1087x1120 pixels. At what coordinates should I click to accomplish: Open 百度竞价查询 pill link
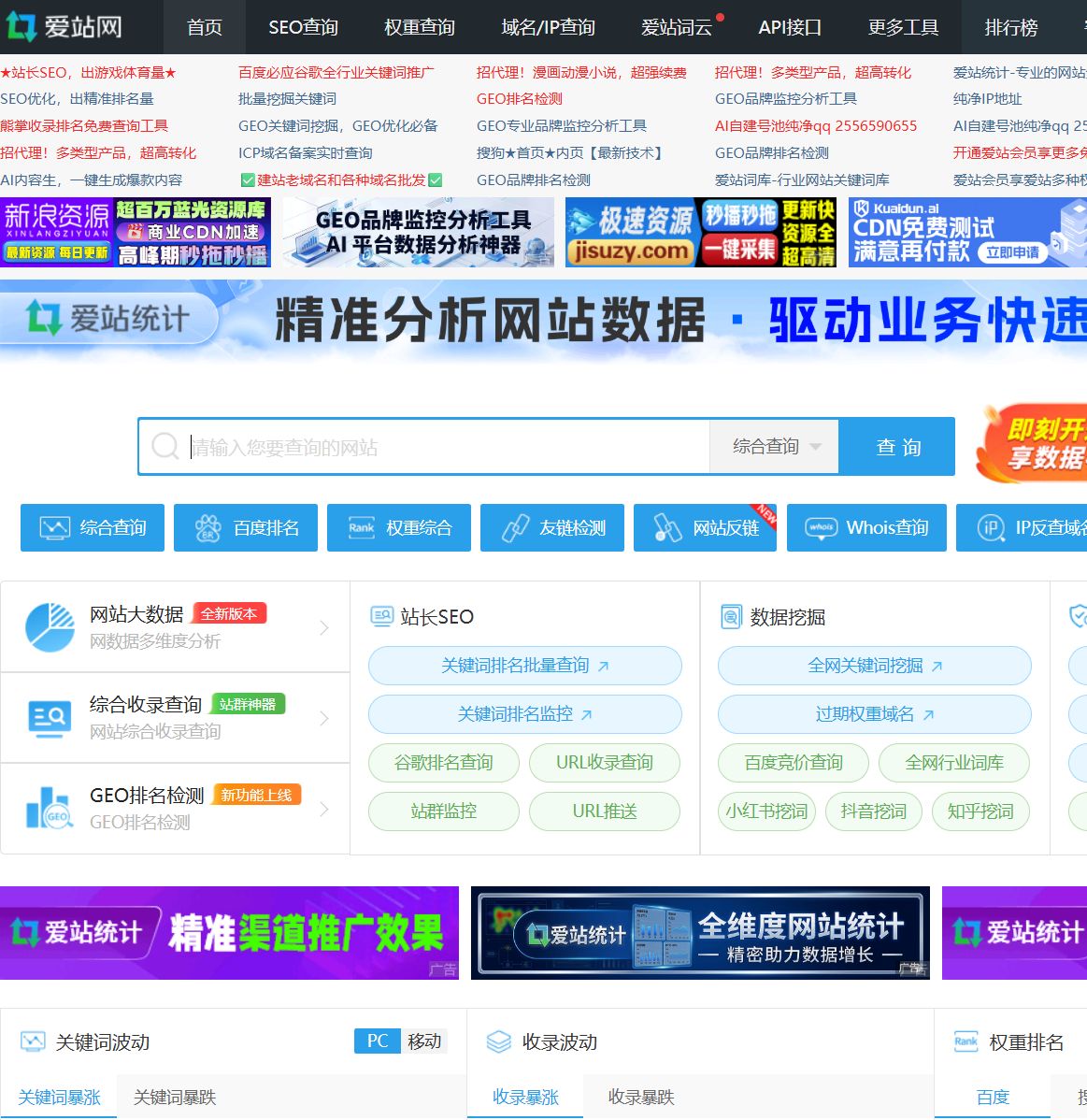click(794, 763)
